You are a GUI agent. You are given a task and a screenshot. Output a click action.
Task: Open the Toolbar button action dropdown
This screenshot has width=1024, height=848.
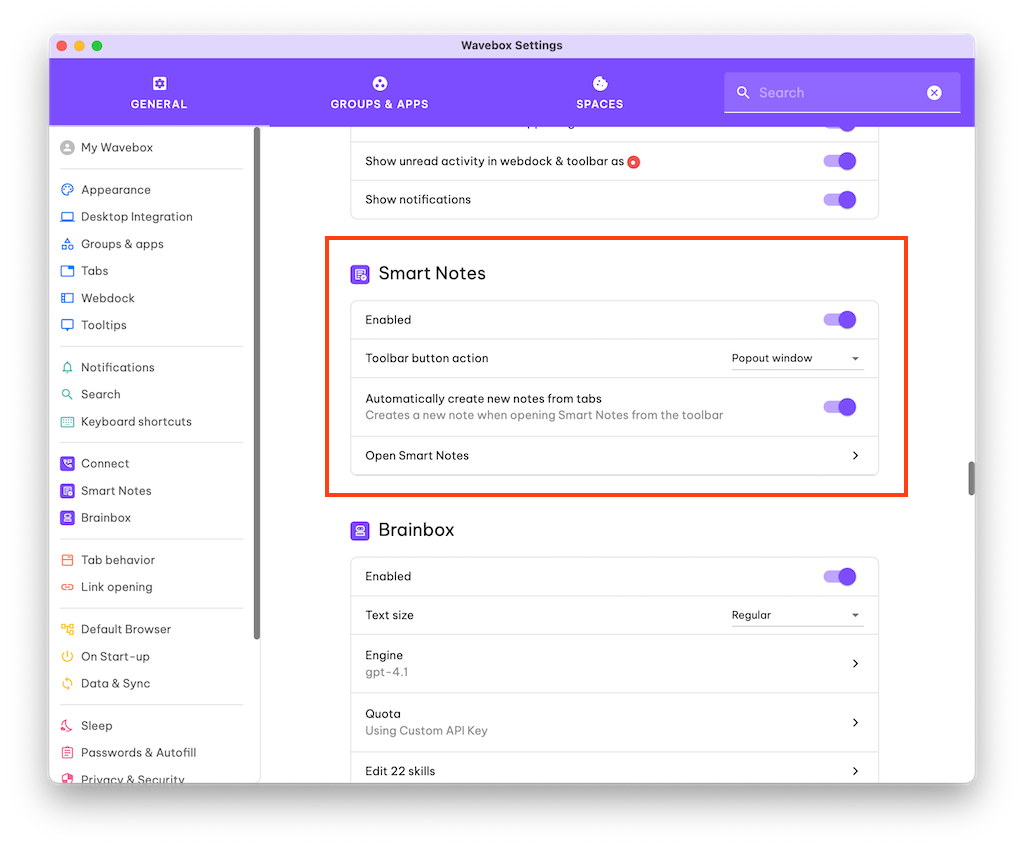pos(797,359)
